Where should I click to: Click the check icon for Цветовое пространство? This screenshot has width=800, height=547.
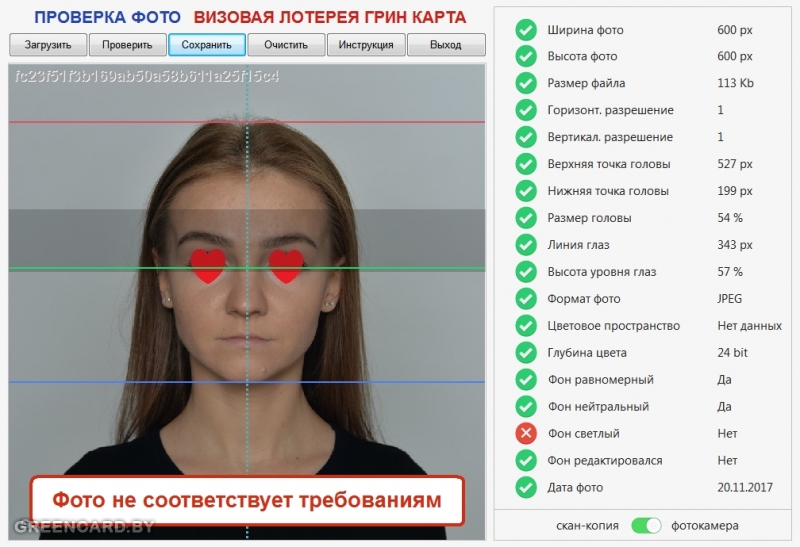point(526,326)
